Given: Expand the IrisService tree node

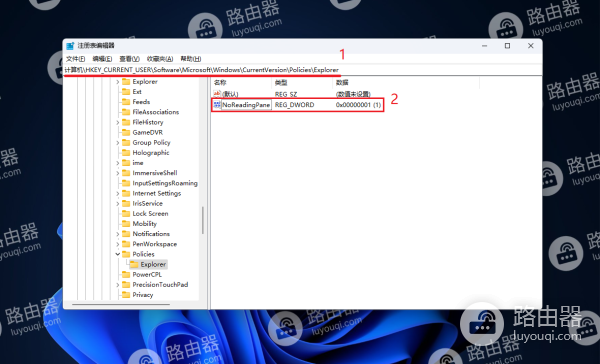Looking at the screenshot, I should pos(117,203).
